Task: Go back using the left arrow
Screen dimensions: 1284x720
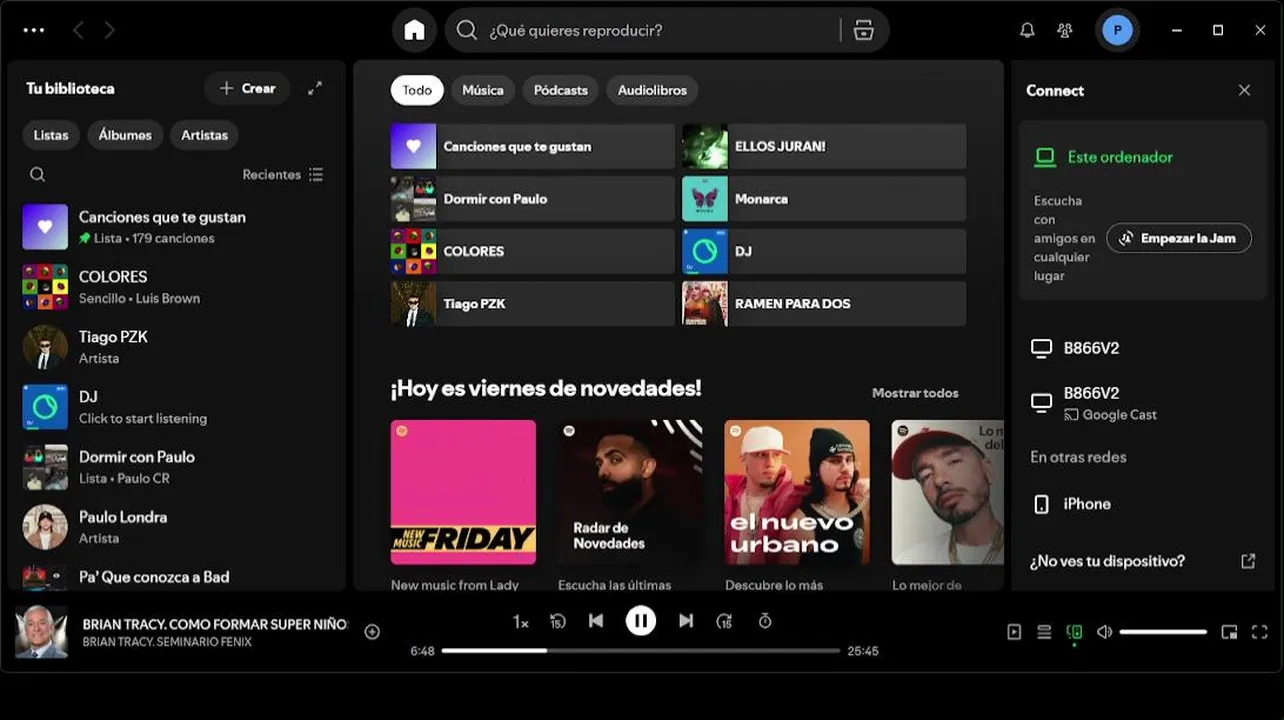Action: (x=78, y=30)
